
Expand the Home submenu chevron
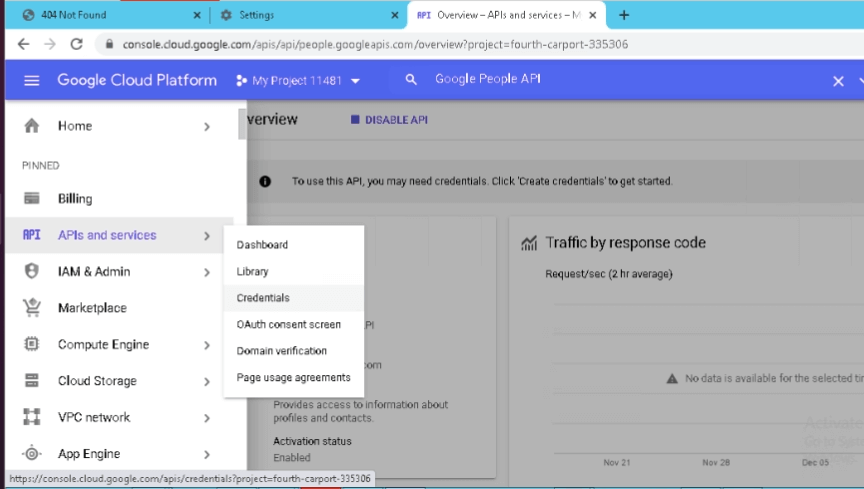[x=207, y=127]
